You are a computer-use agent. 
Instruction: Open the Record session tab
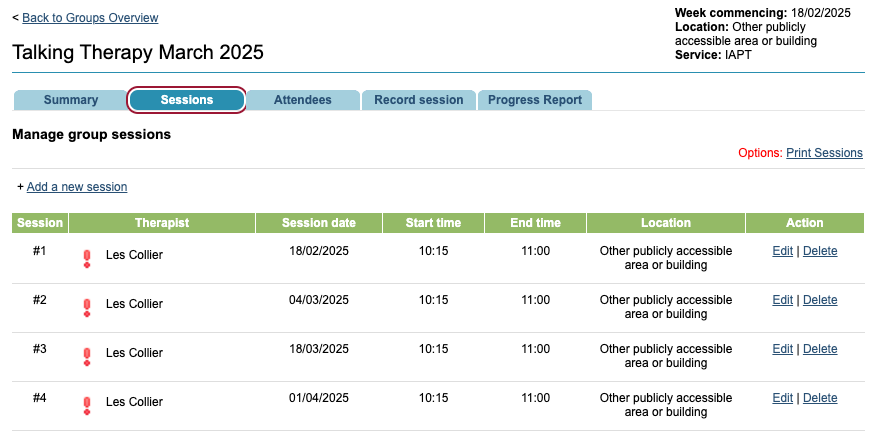[419, 100]
